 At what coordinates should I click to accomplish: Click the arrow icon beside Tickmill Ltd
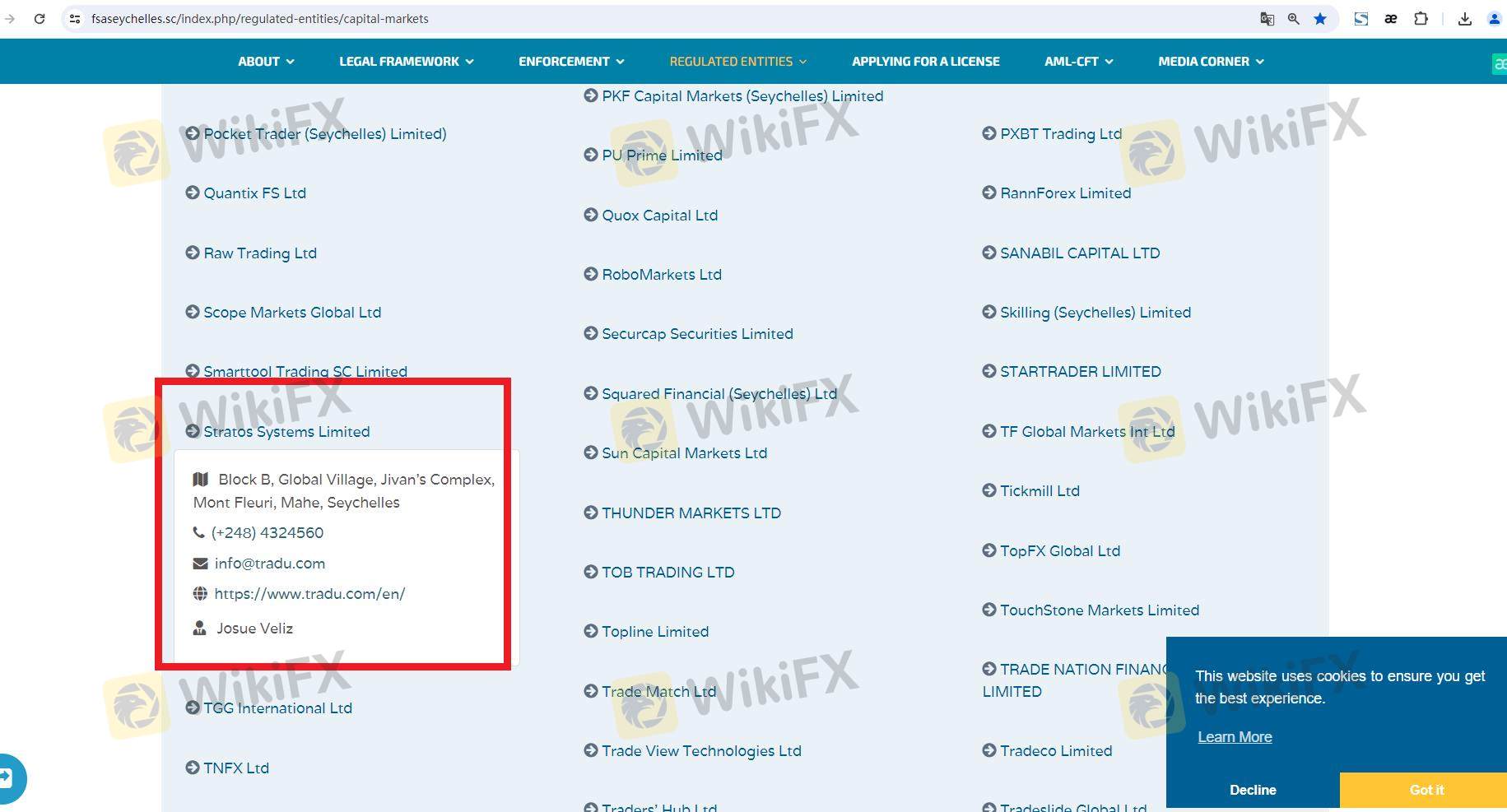tap(988, 490)
